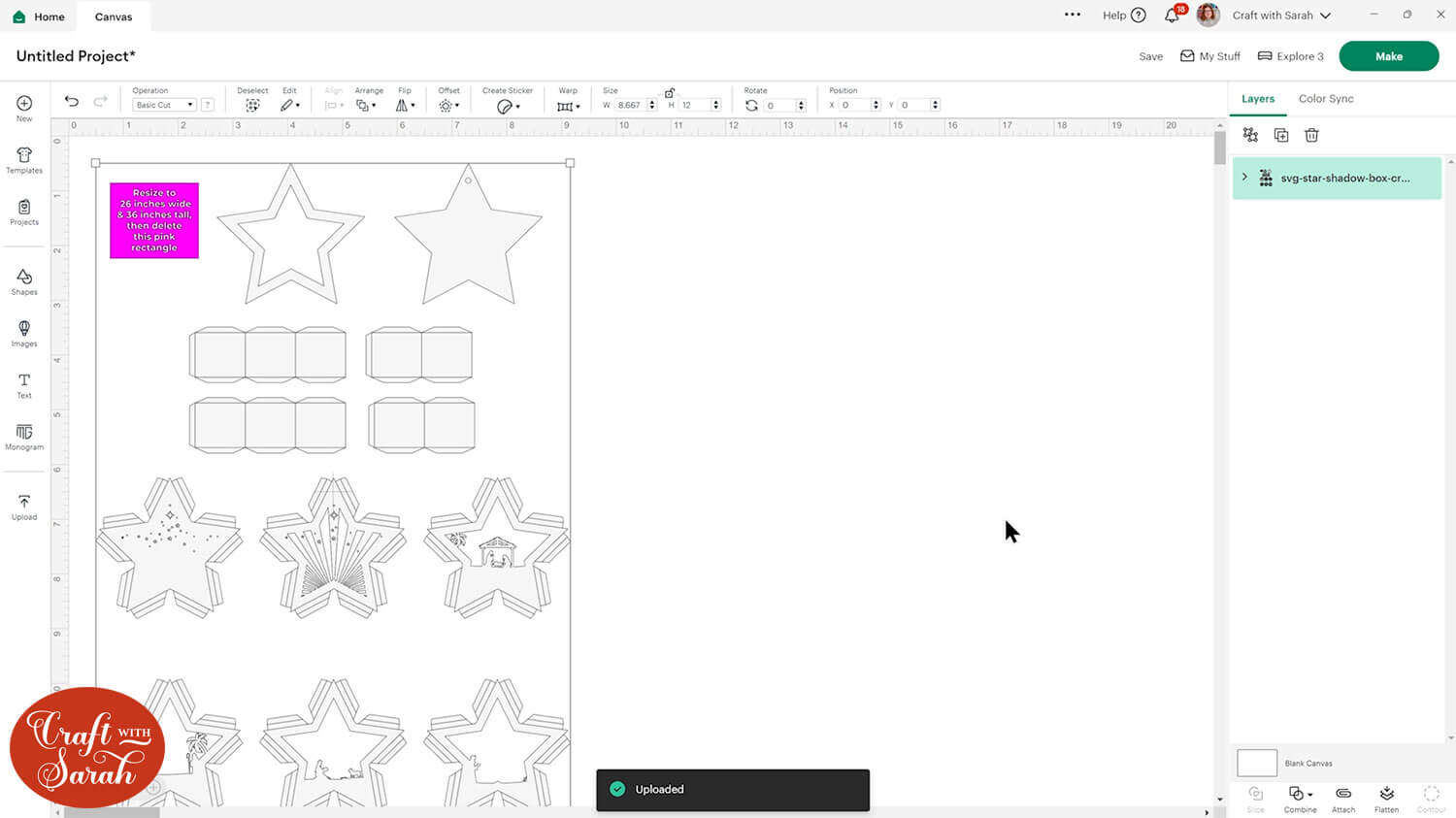The image size is (1456, 818).
Task: Click Save in the header
Action: pos(1150,56)
